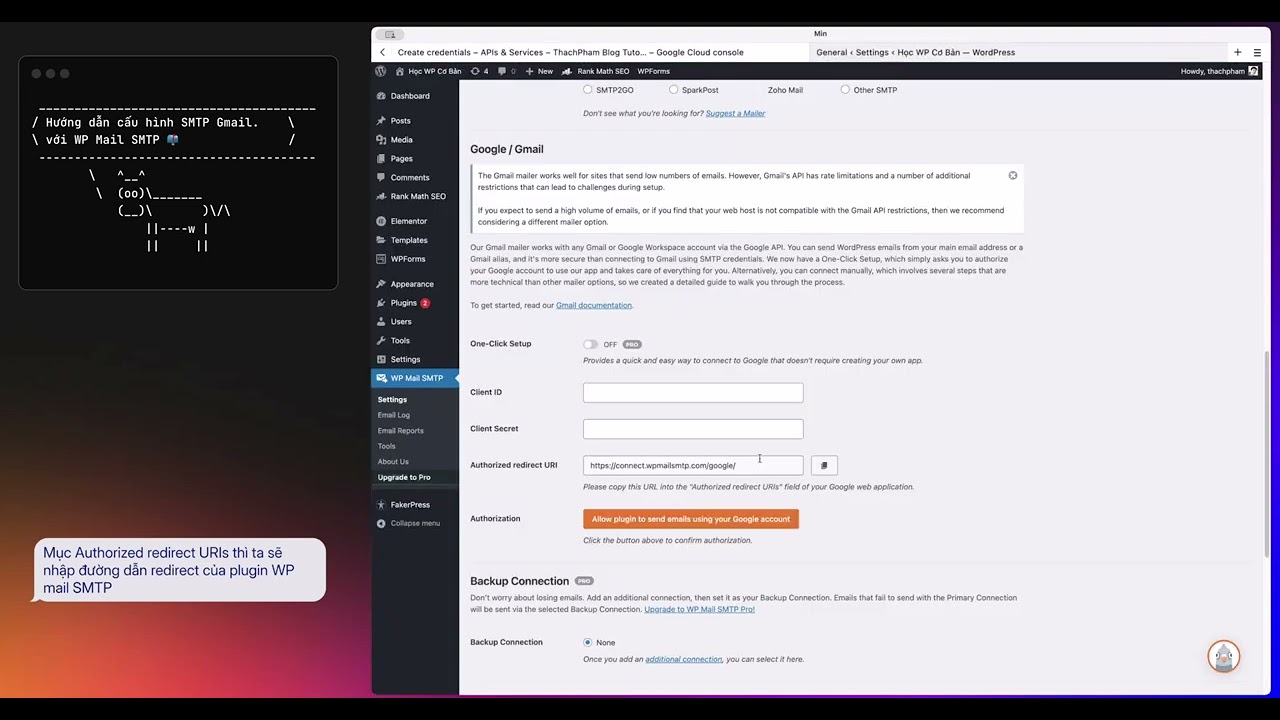1280x720 pixels.
Task: Open the help mascot chat bubble
Action: pos(1224,657)
